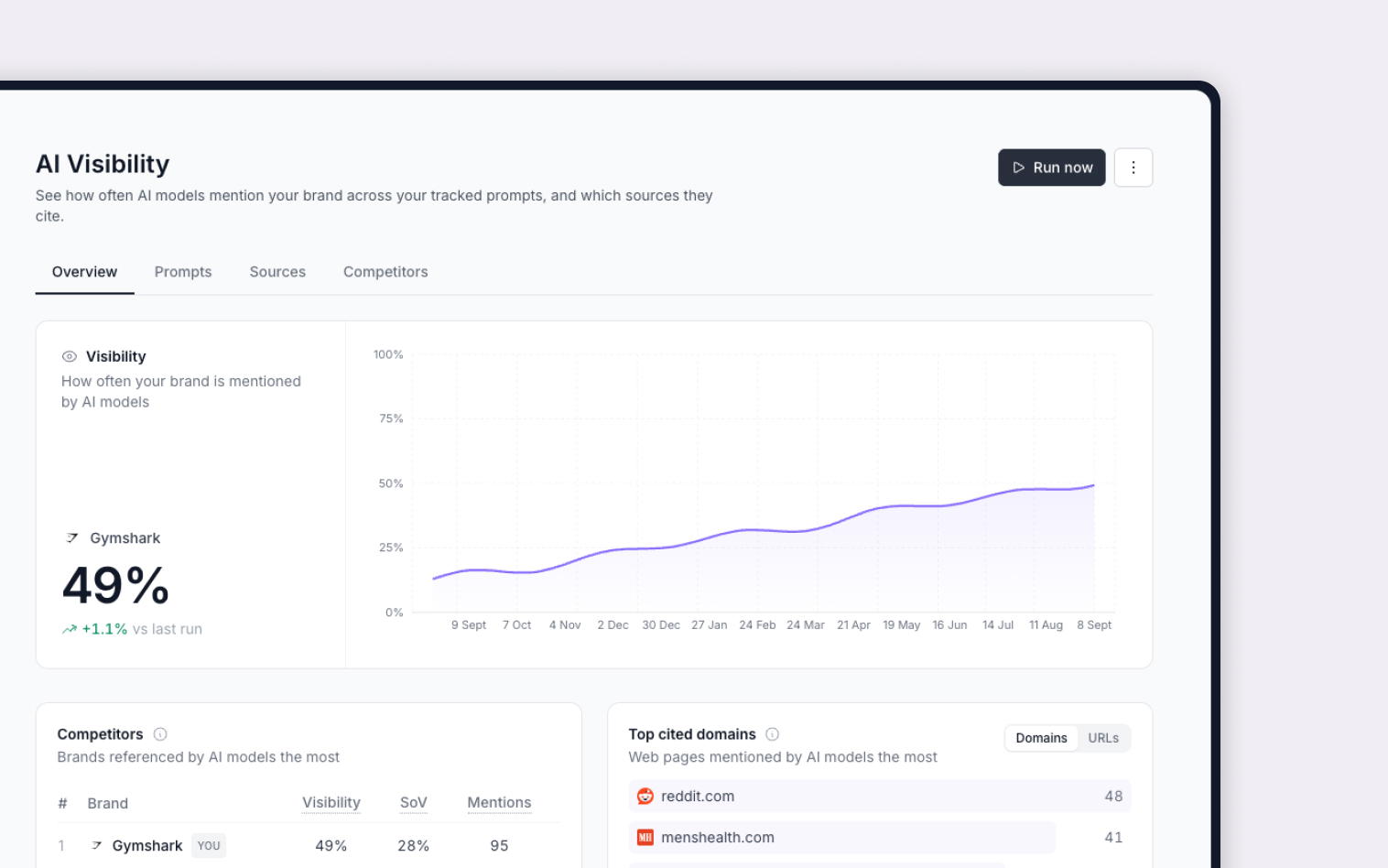Click the menshealth.com favicon icon
This screenshot has width=1388, height=868.
tap(645, 838)
